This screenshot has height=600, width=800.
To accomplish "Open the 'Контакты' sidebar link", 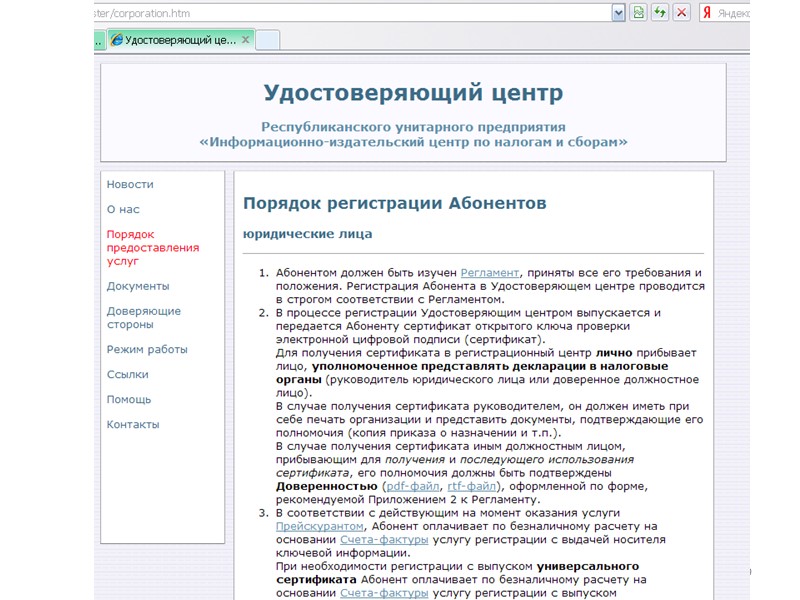I will tap(133, 424).
